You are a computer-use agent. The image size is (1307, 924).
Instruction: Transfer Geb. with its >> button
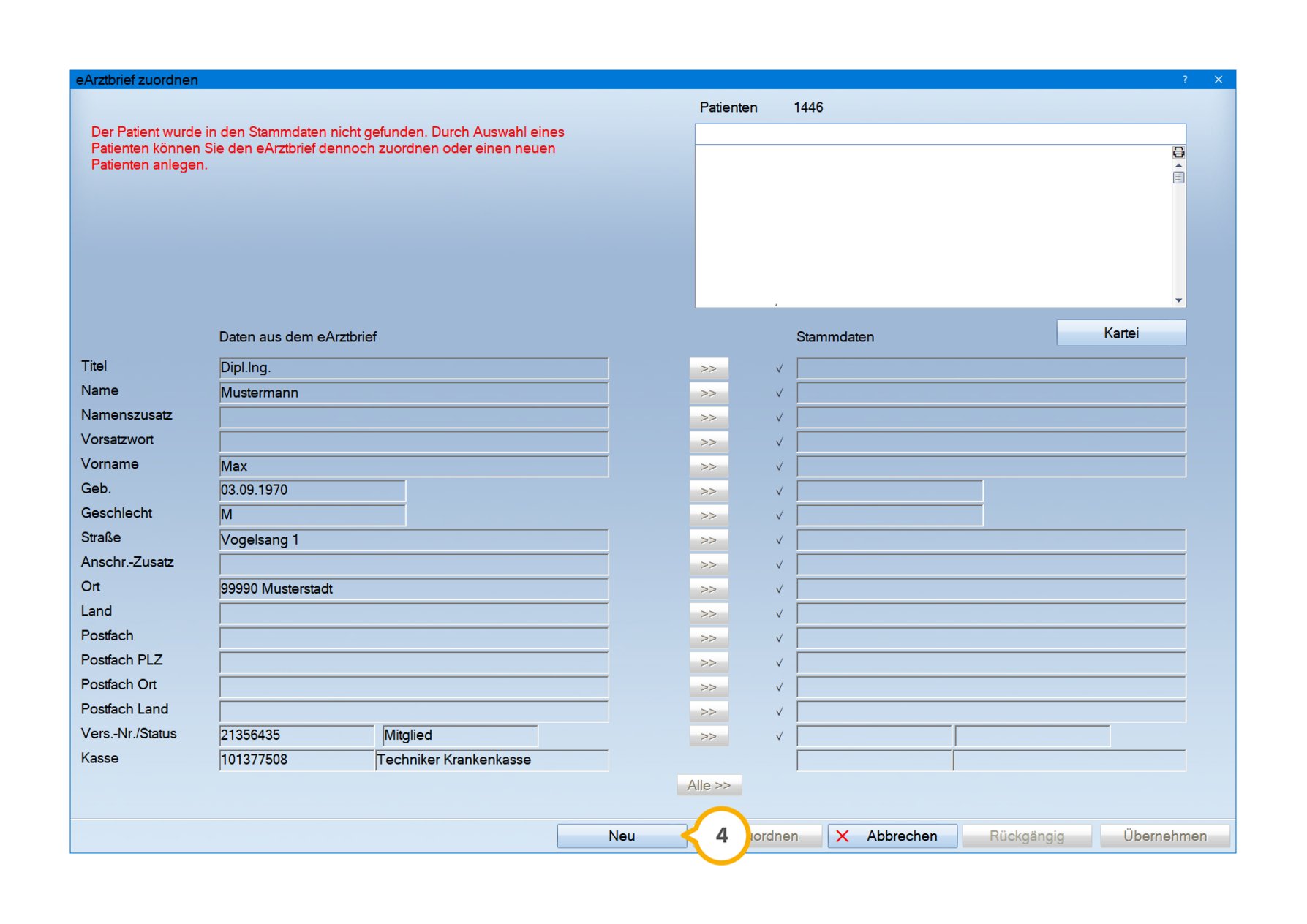pyautogui.click(x=708, y=491)
